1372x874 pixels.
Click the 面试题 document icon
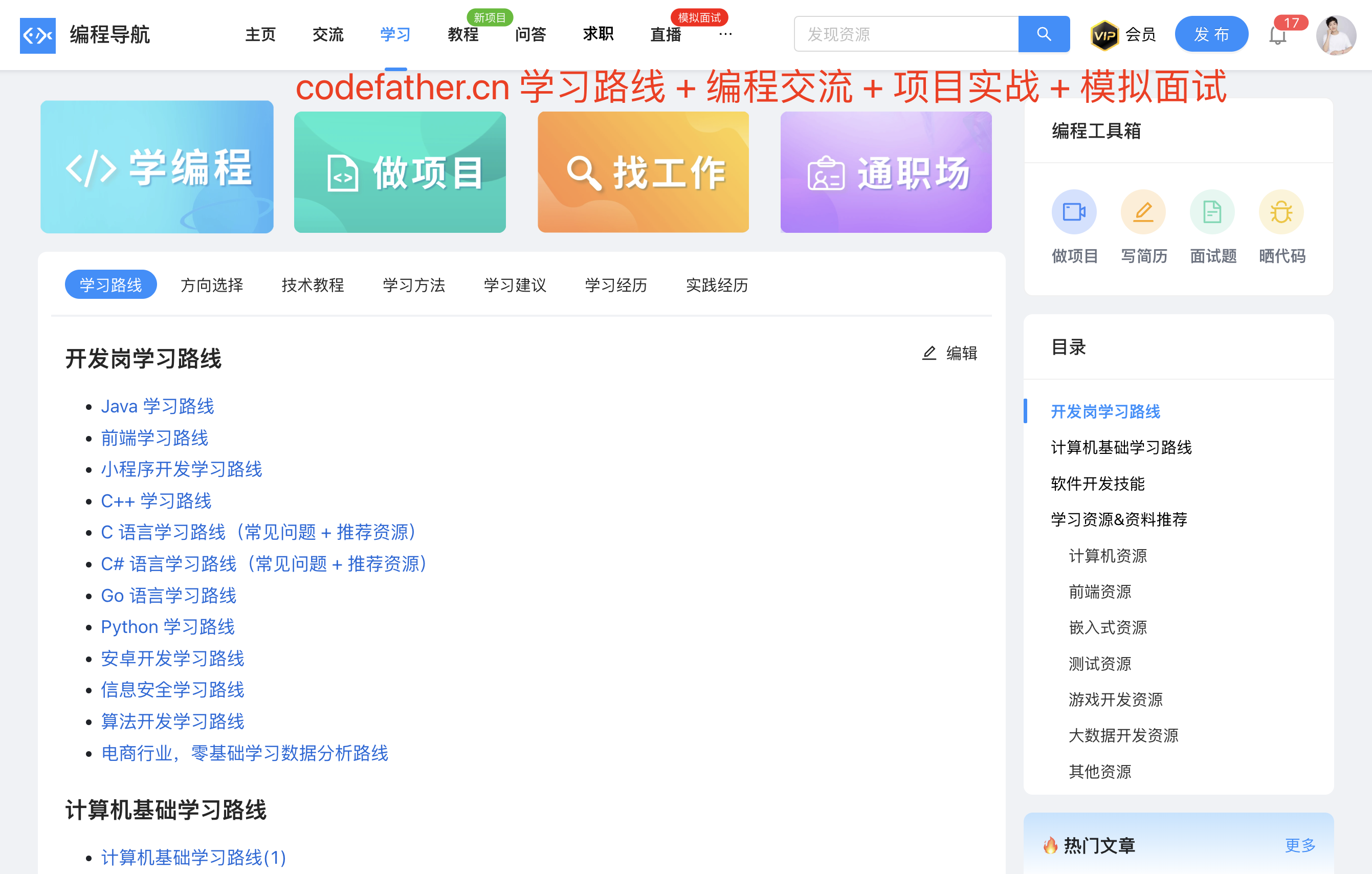click(x=1212, y=212)
